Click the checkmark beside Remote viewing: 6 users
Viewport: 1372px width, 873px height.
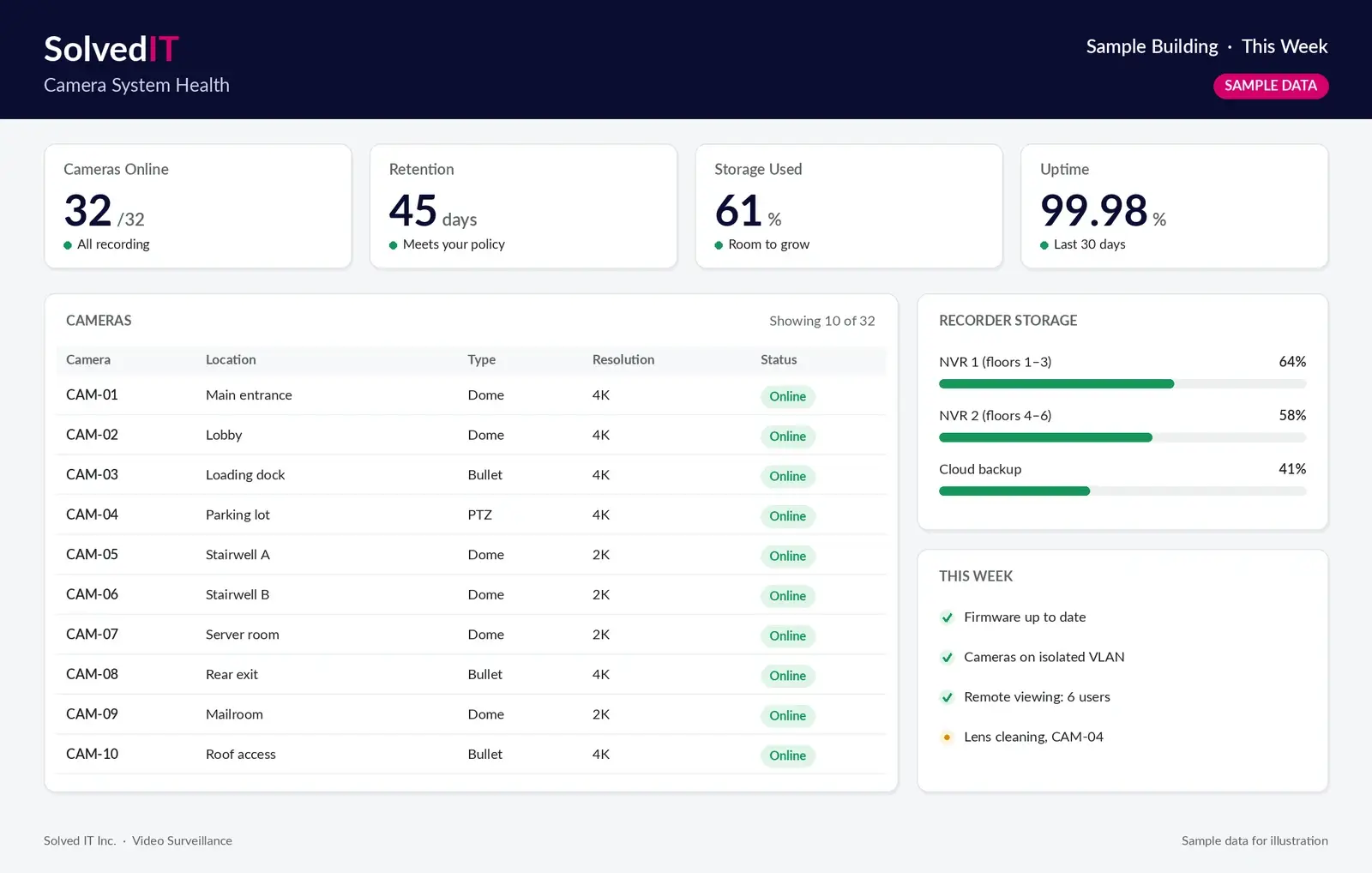pos(947,697)
